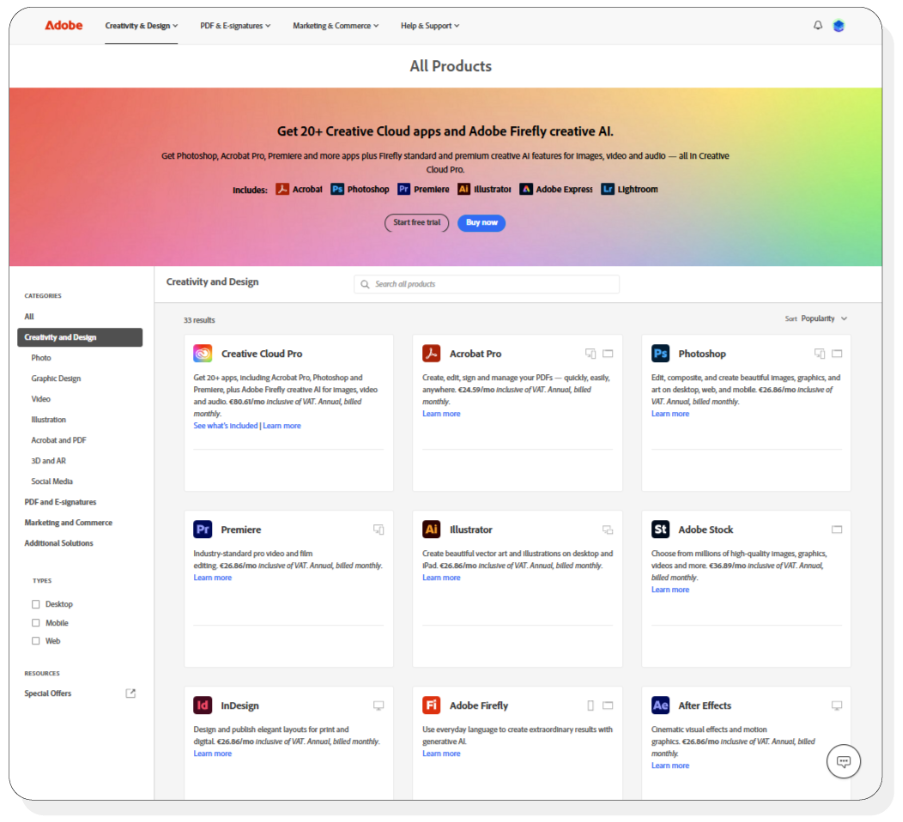This screenshot has width=903, height=822.
Task: Switch to the PDF & E-signatures tab
Action: tap(236, 25)
